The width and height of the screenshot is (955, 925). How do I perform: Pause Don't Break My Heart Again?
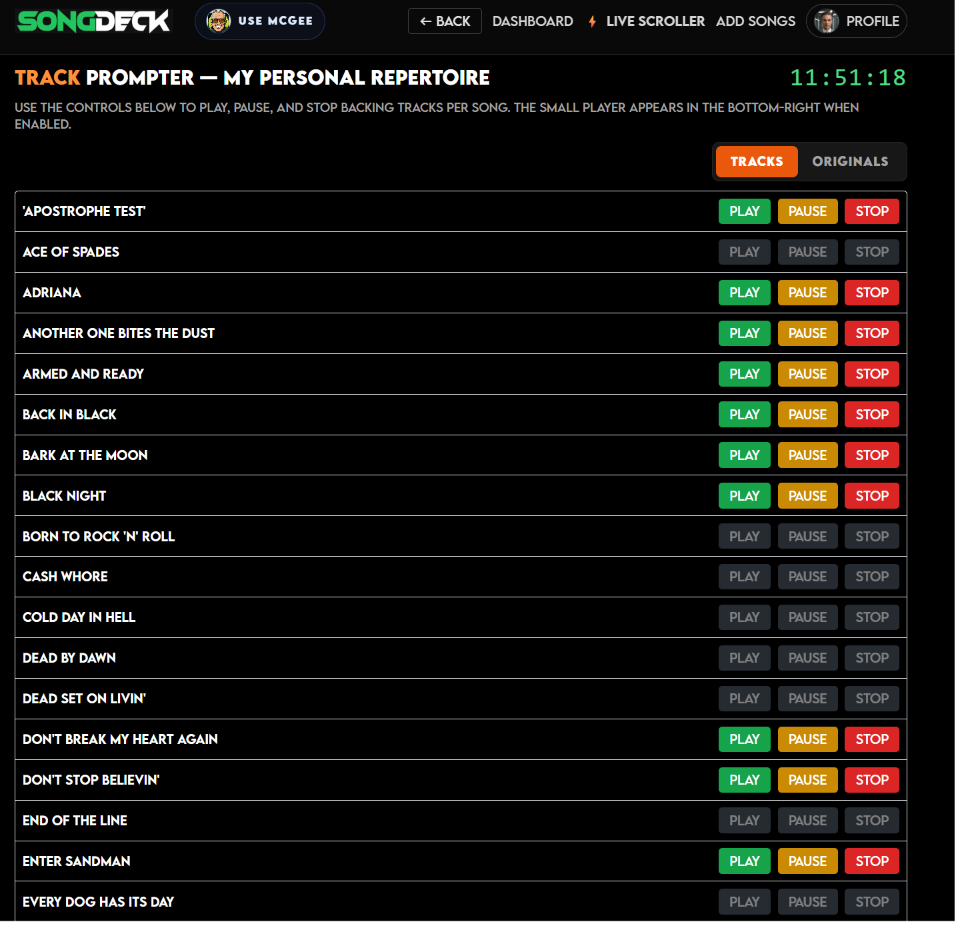tap(808, 739)
